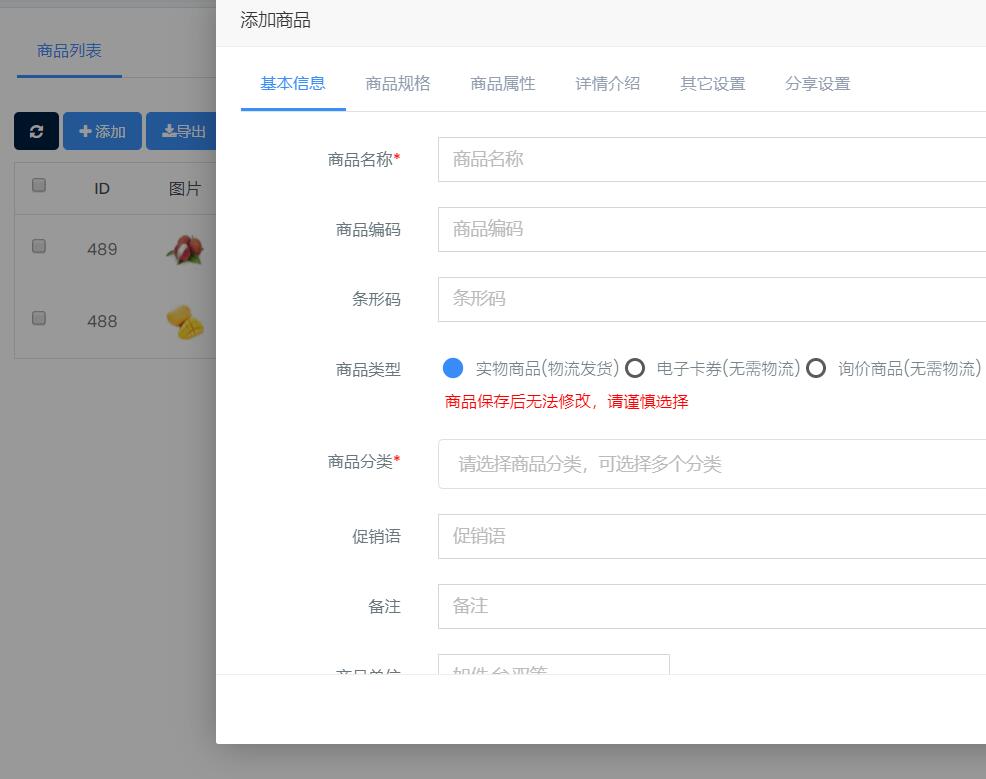Click the refresh icon button
986x779 pixels.
click(x=36, y=131)
